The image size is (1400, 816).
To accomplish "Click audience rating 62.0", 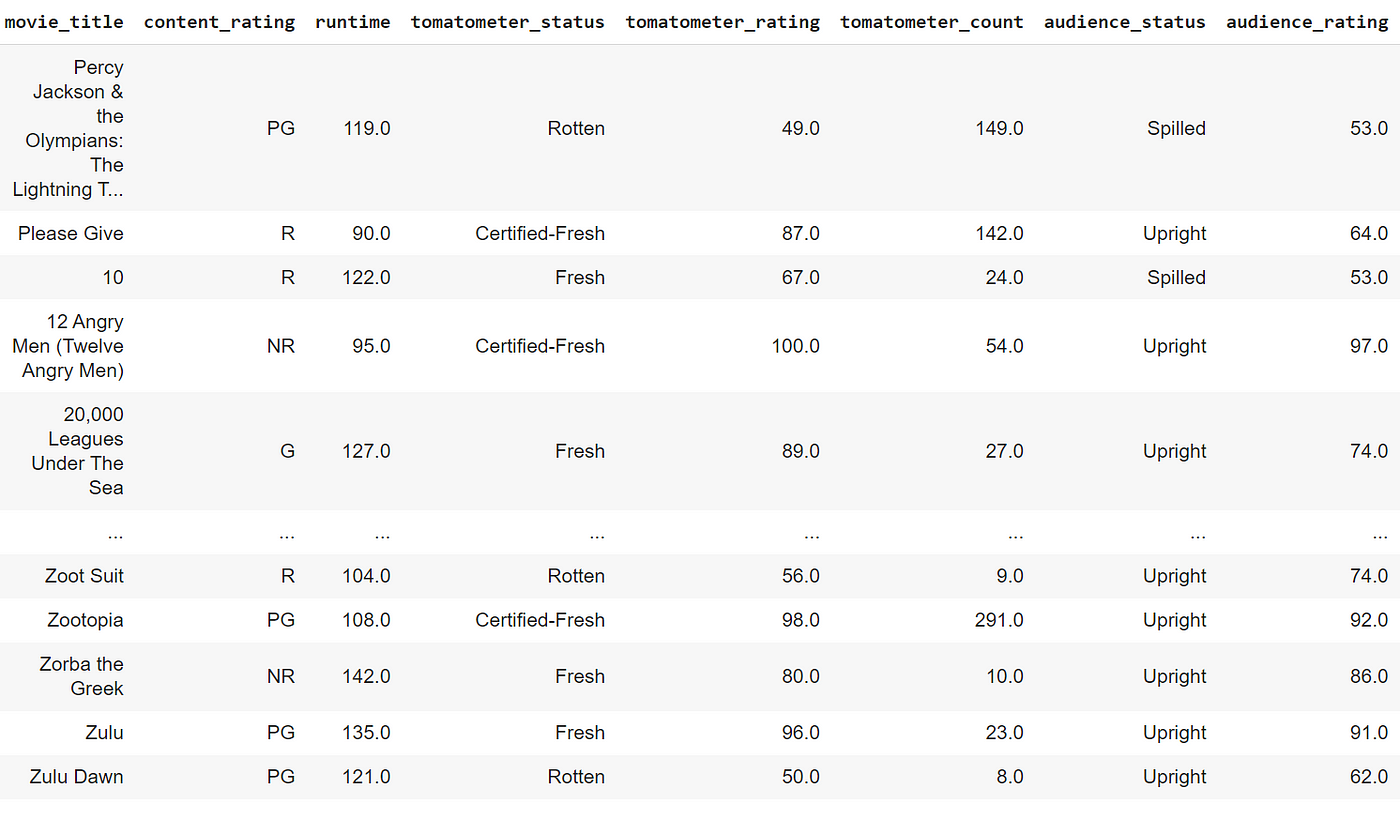I will [x=1369, y=777].
